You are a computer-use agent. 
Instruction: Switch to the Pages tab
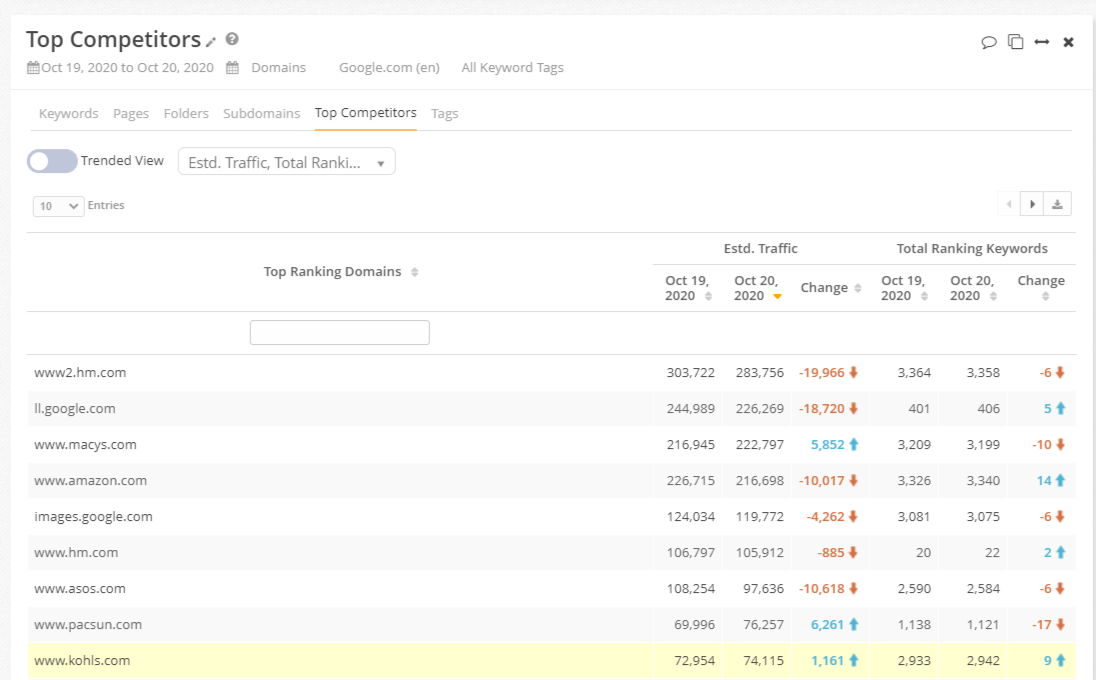(131, 113)
